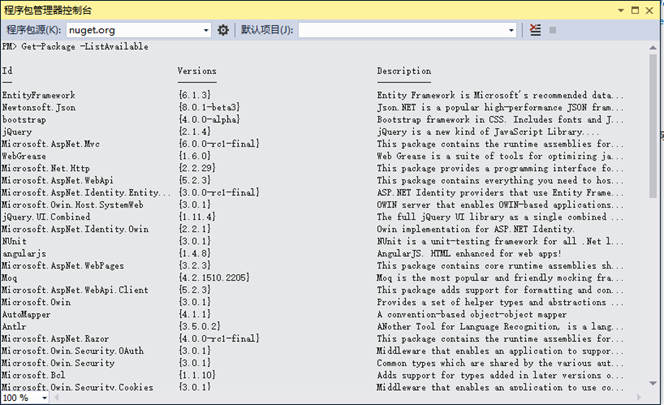
Task: Click horizontal scrollbar right arrow
Action: tap(639, 397)
